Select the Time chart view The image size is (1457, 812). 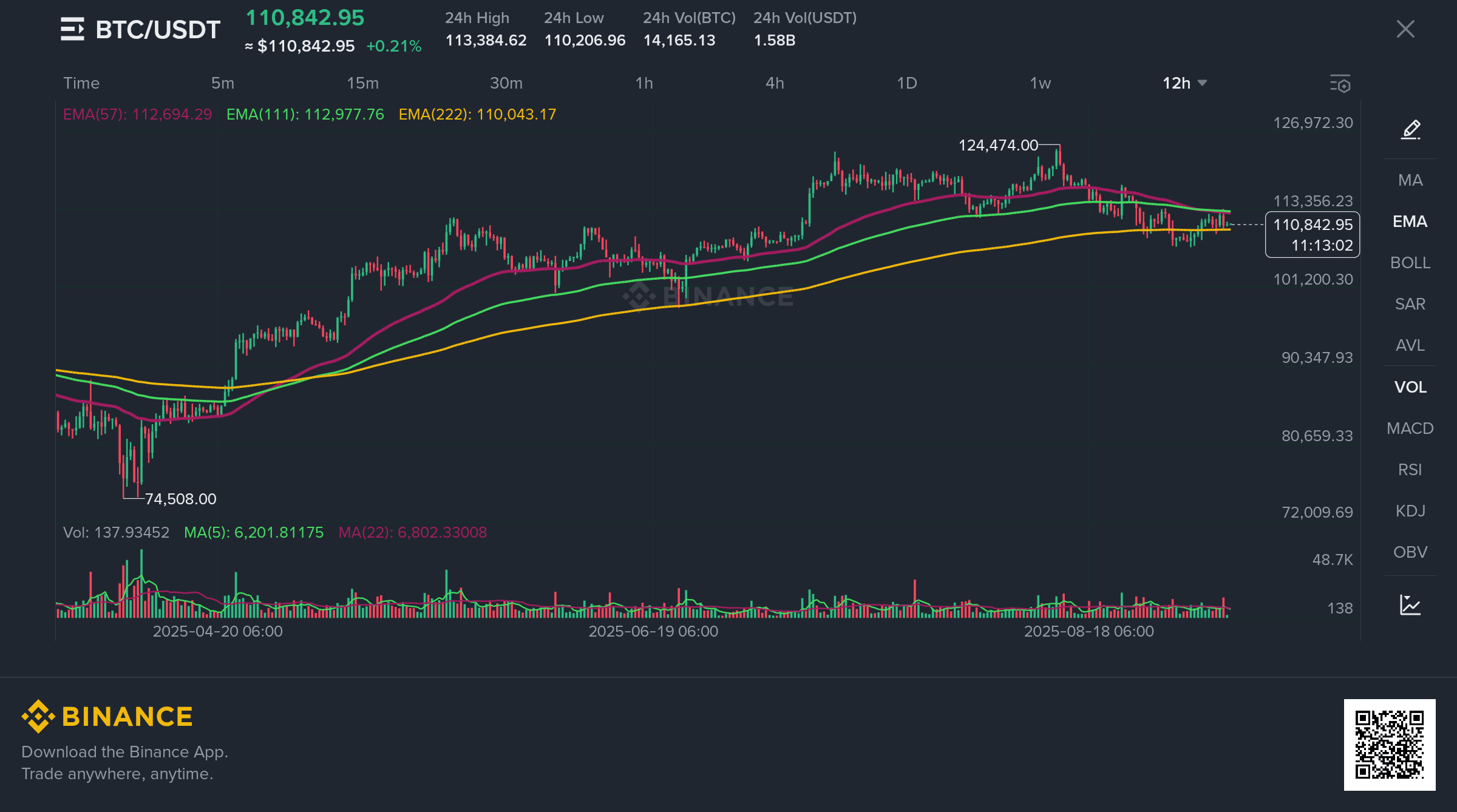point(81,83)
